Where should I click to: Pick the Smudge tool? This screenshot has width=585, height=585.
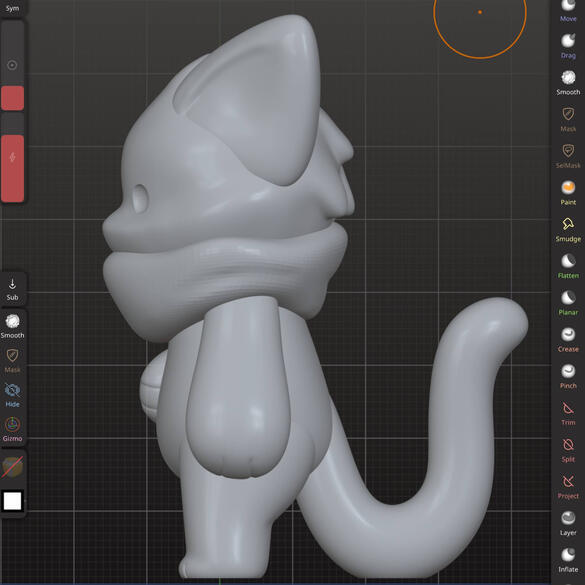tap(568, 230)
